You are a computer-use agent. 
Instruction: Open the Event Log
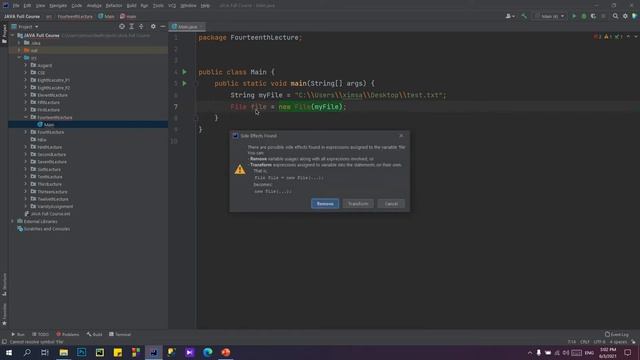pos(617,334)
